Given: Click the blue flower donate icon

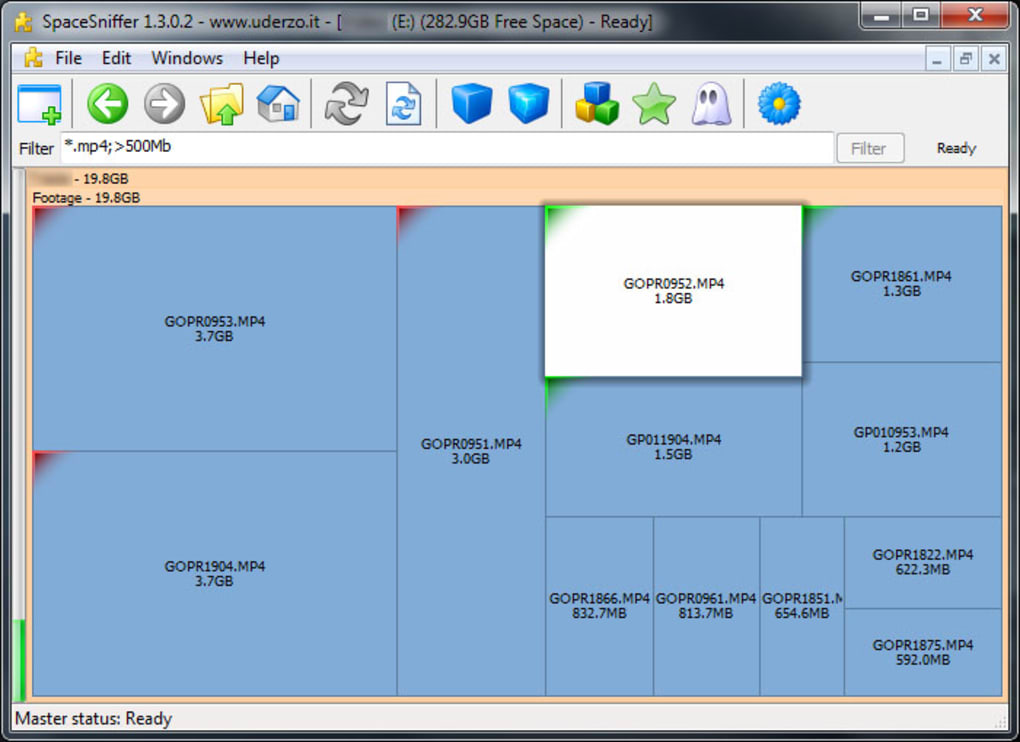Looking at the screenshot, I should coord(779,104).
